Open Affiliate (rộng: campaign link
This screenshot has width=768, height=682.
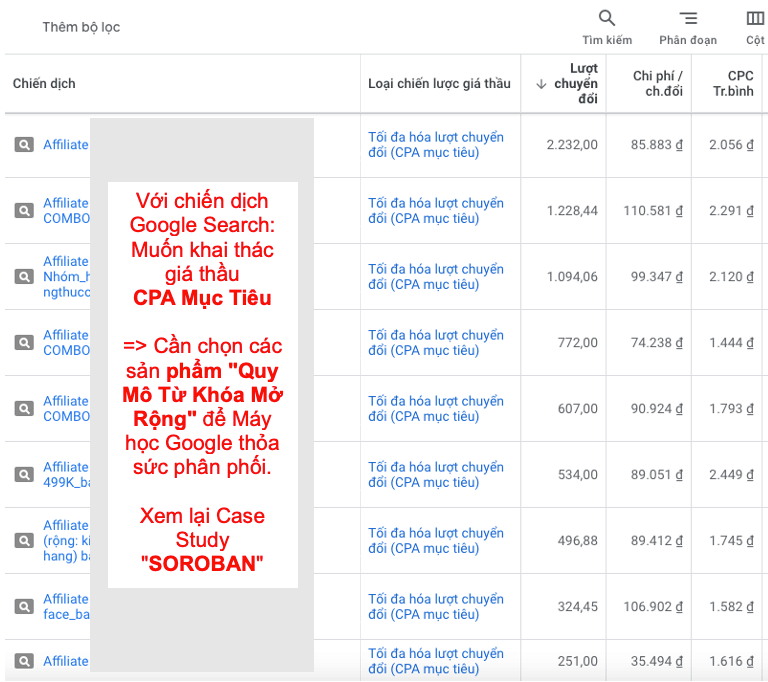coord(66,541)
